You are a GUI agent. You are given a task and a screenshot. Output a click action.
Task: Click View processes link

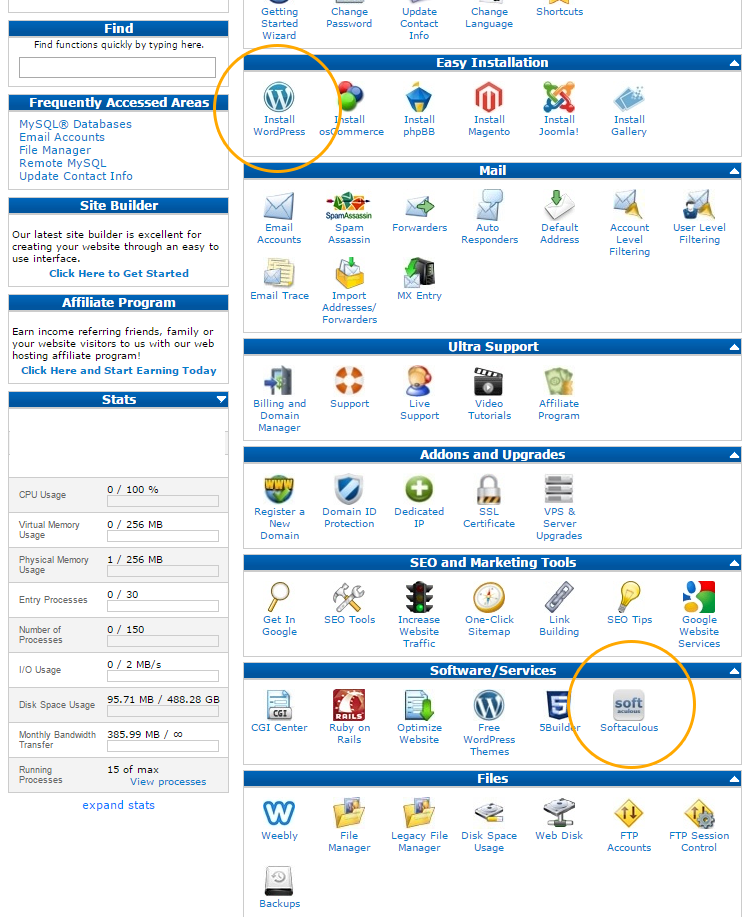(x=168, y=782)
